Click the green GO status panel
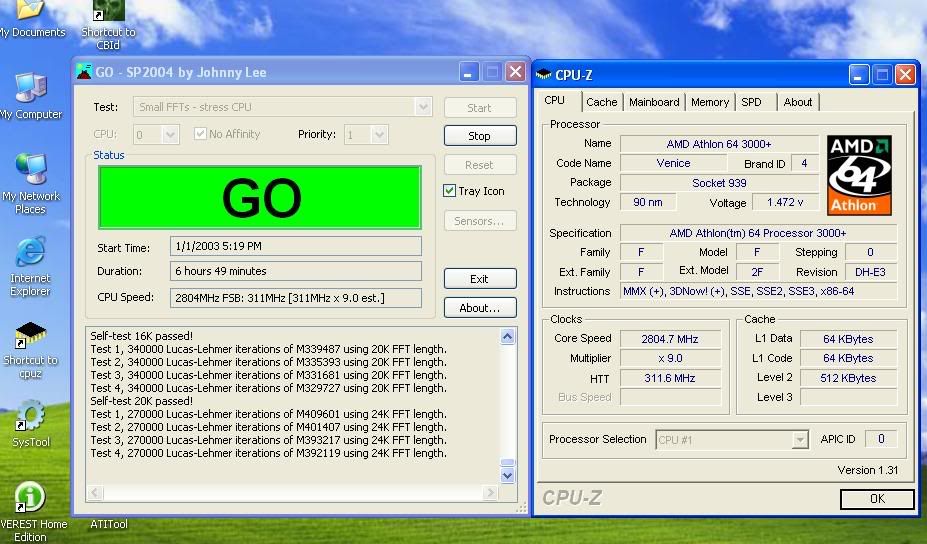 click(x=260, y=197)
